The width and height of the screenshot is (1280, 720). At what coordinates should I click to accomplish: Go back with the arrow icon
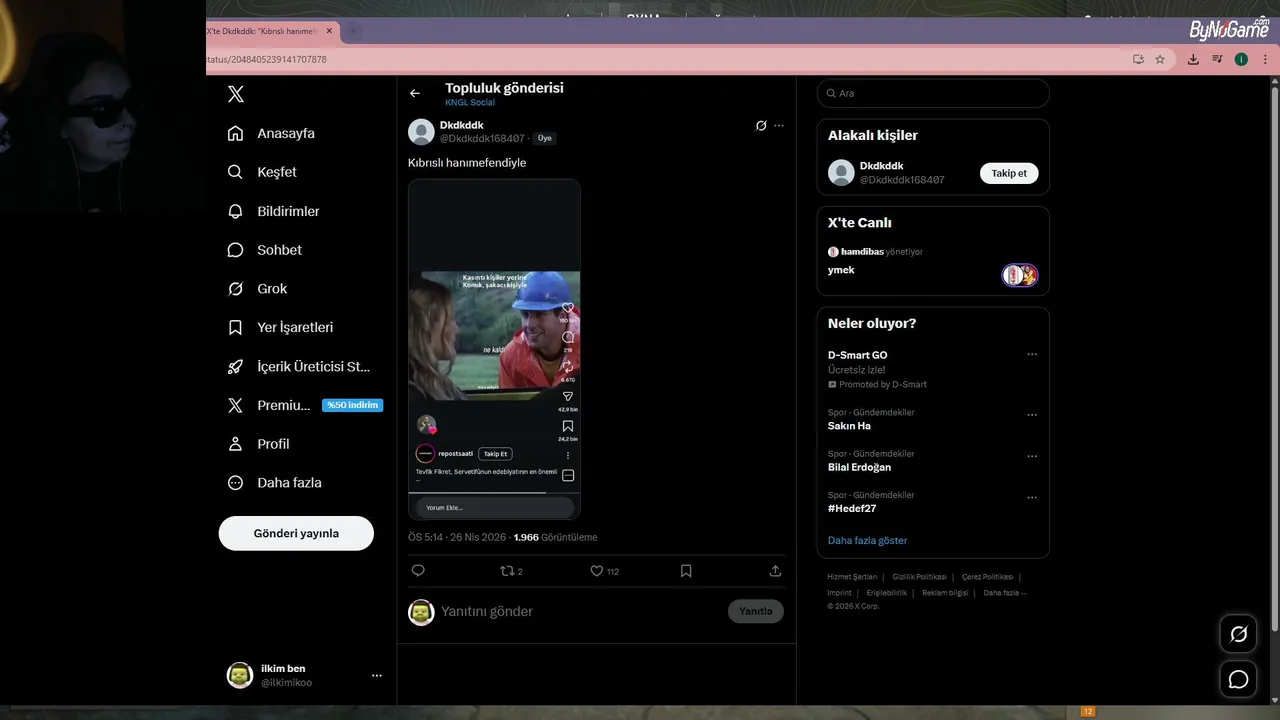415,93
